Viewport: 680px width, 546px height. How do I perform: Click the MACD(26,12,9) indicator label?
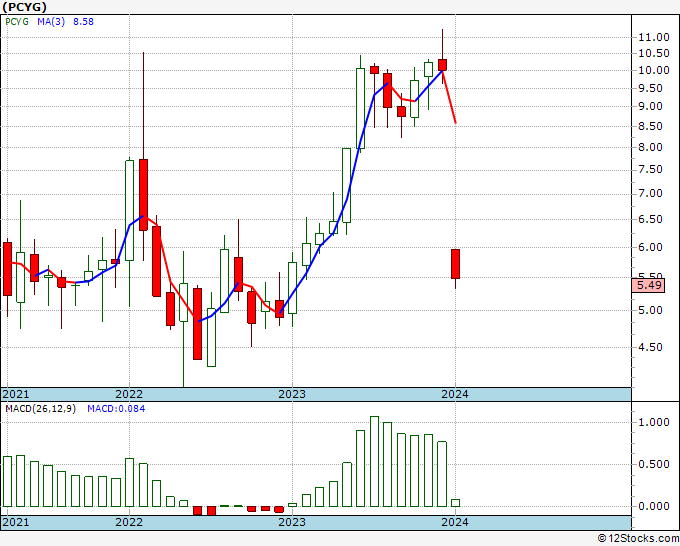click(40, 409)
